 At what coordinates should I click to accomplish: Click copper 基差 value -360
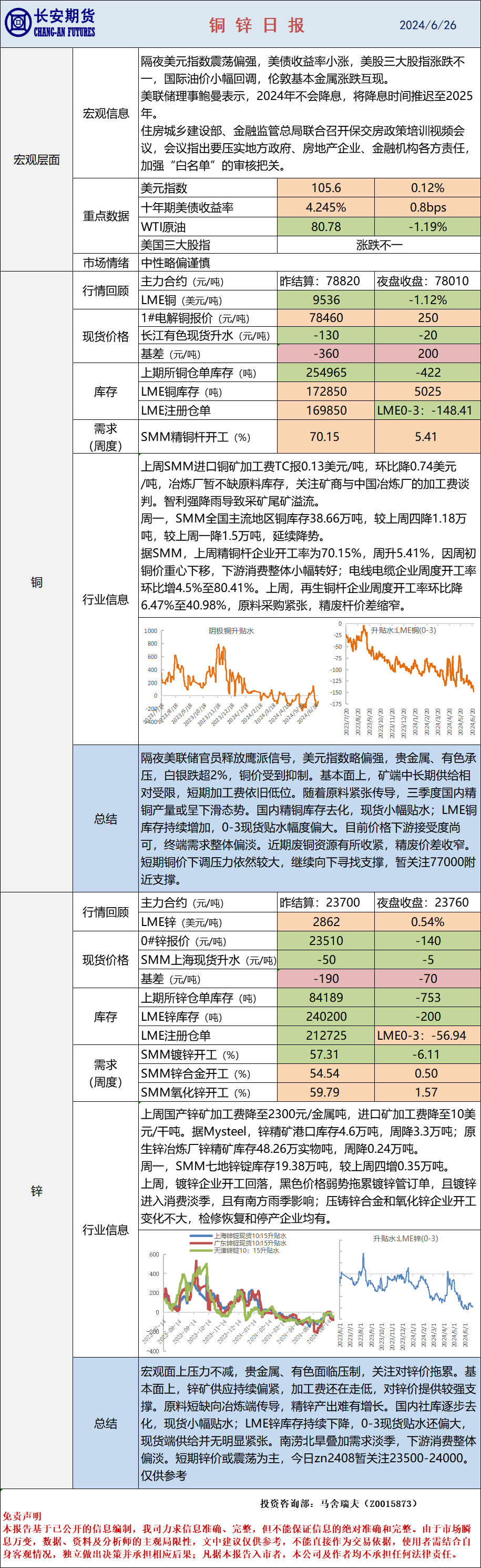click(x=326, y=354)
